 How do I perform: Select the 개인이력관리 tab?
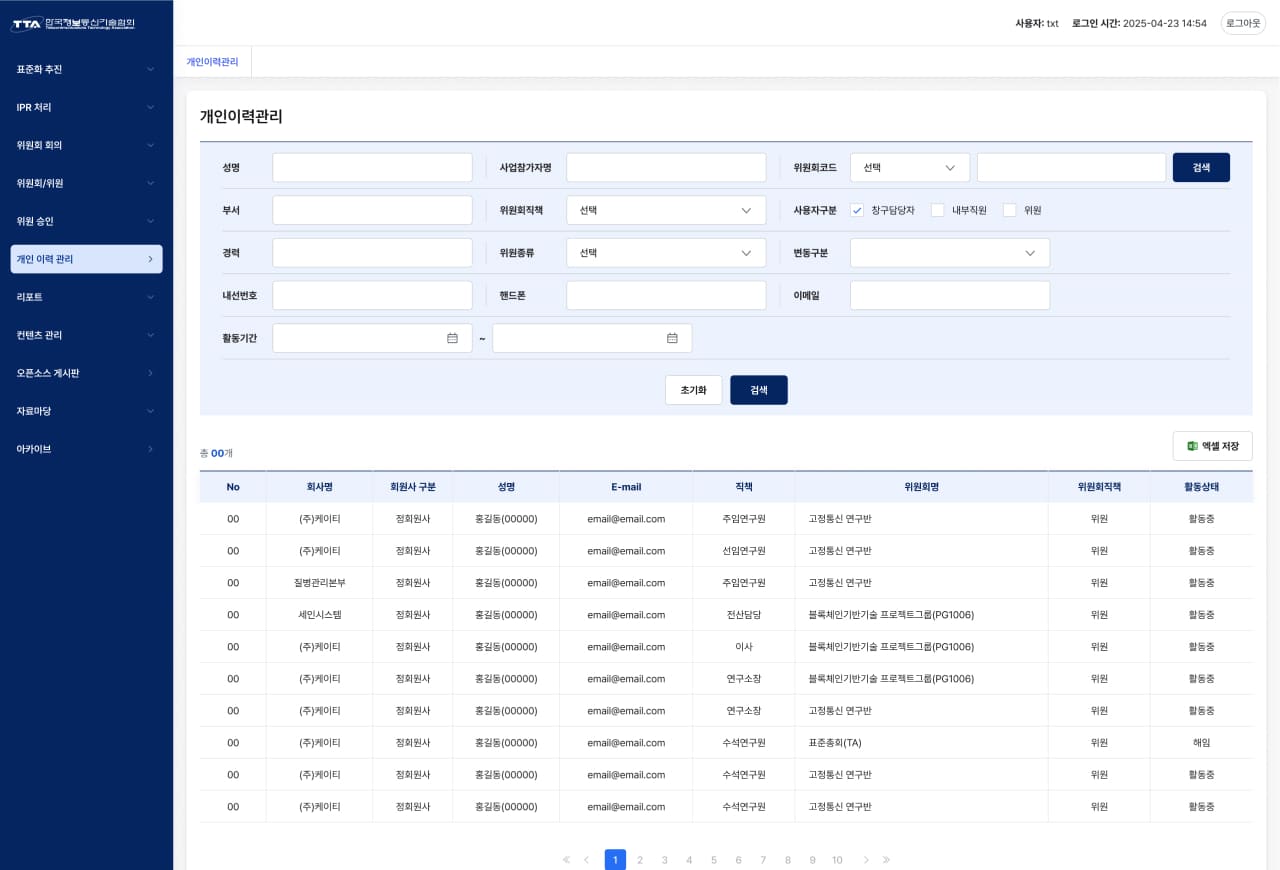pos(212,62)
